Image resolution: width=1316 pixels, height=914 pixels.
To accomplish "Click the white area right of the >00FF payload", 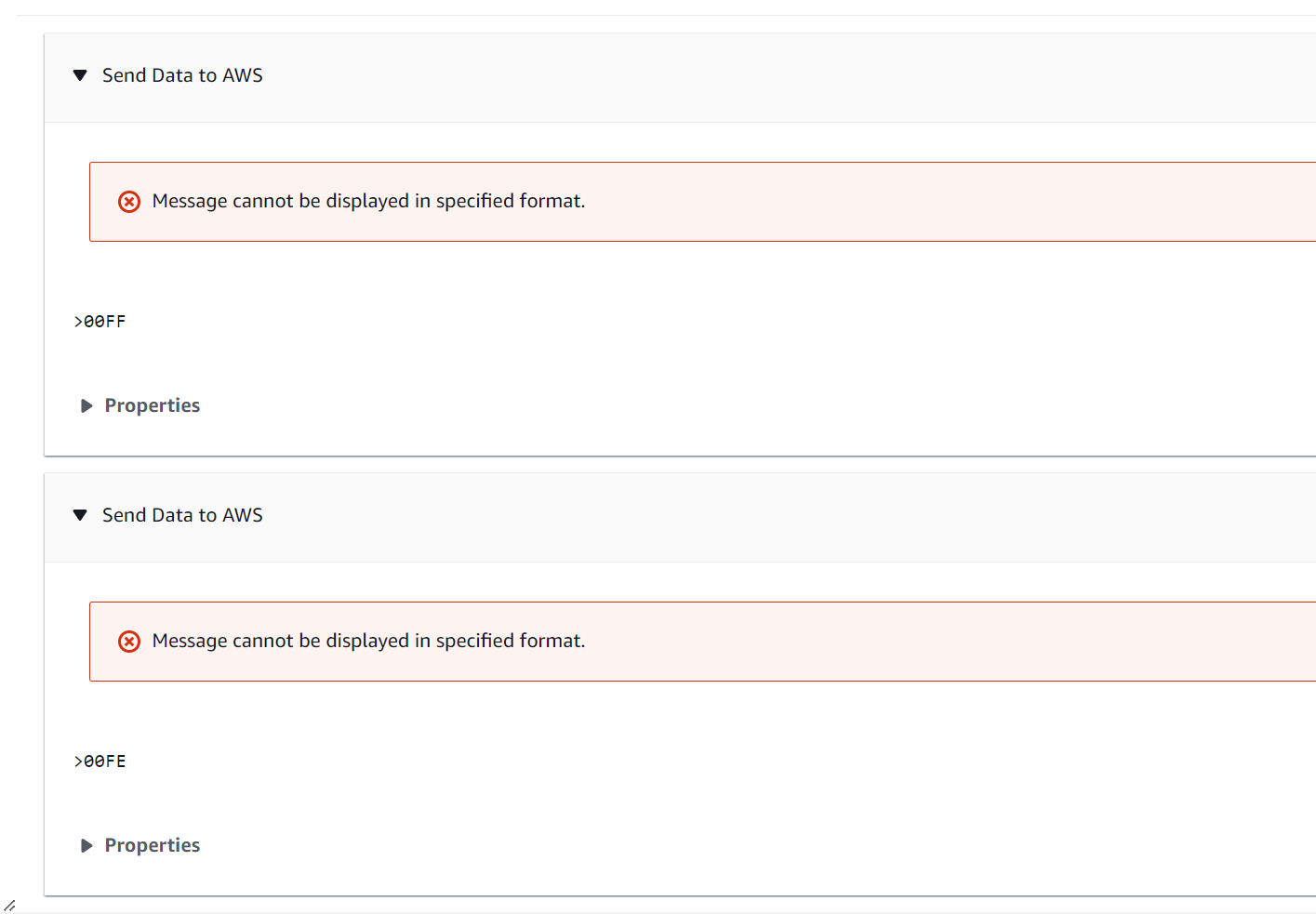I will pos(651,322).
